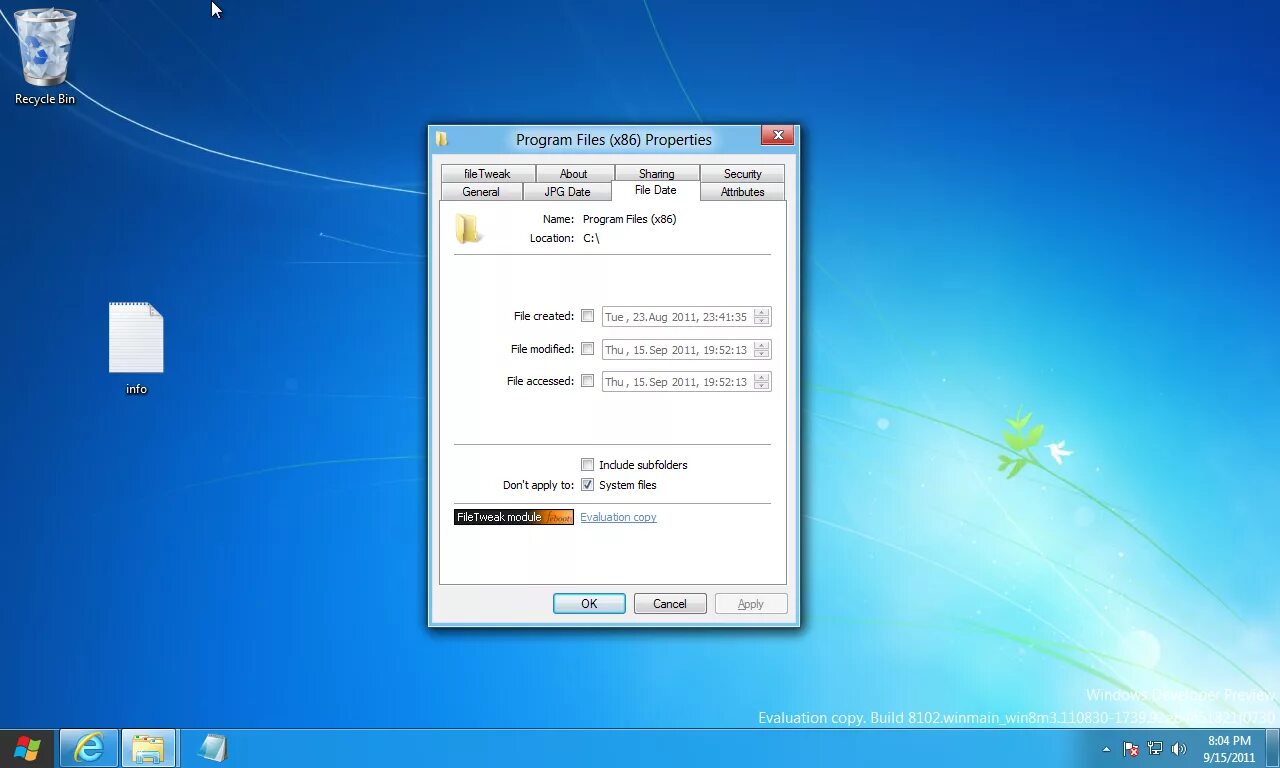Viewport: 1280px width, 768px height.
Task: Switch to the fileTweak tab
Action: (488, 173)
